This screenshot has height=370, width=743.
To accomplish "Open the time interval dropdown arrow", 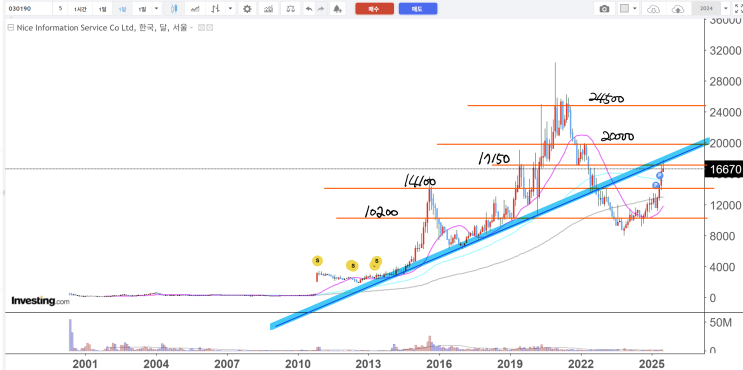I will pos(156,9).
